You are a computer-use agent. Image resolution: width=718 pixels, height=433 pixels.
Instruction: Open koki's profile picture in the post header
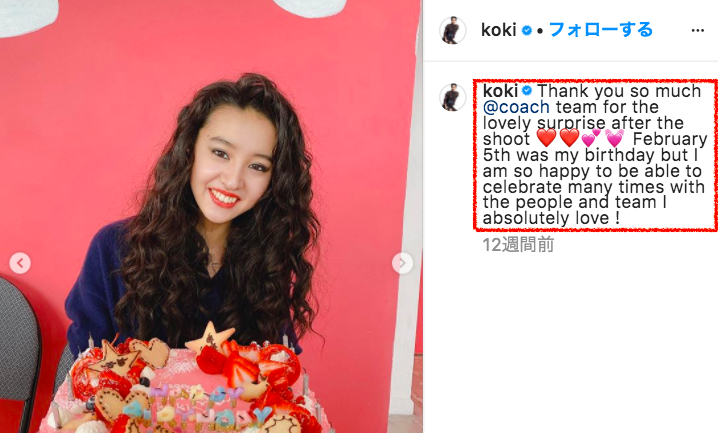[452, 30]
